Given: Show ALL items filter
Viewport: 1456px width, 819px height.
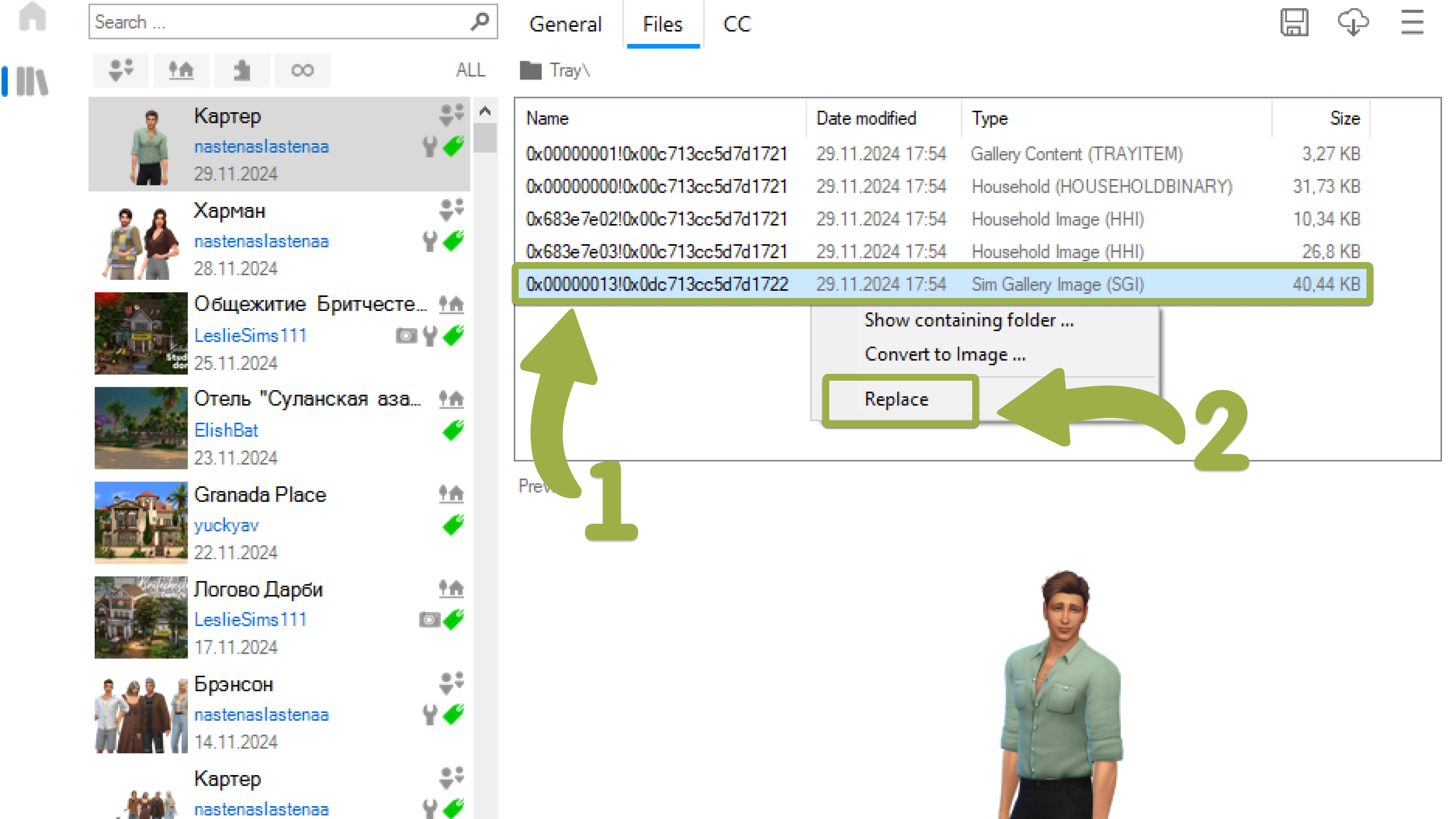Looking at the screenshot, I should [470, 70].
